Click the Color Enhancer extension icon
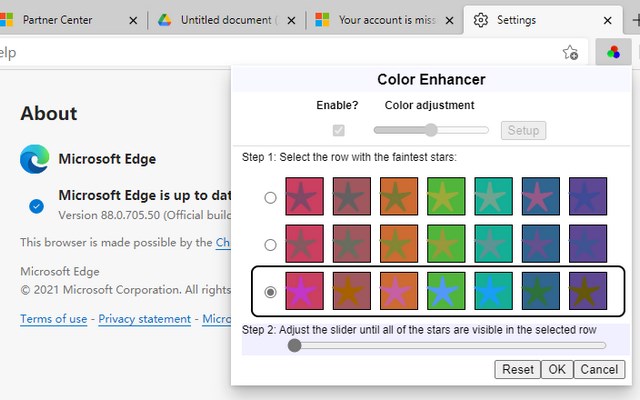Viewport: 640px width, 400px height. tap(612, 52)
